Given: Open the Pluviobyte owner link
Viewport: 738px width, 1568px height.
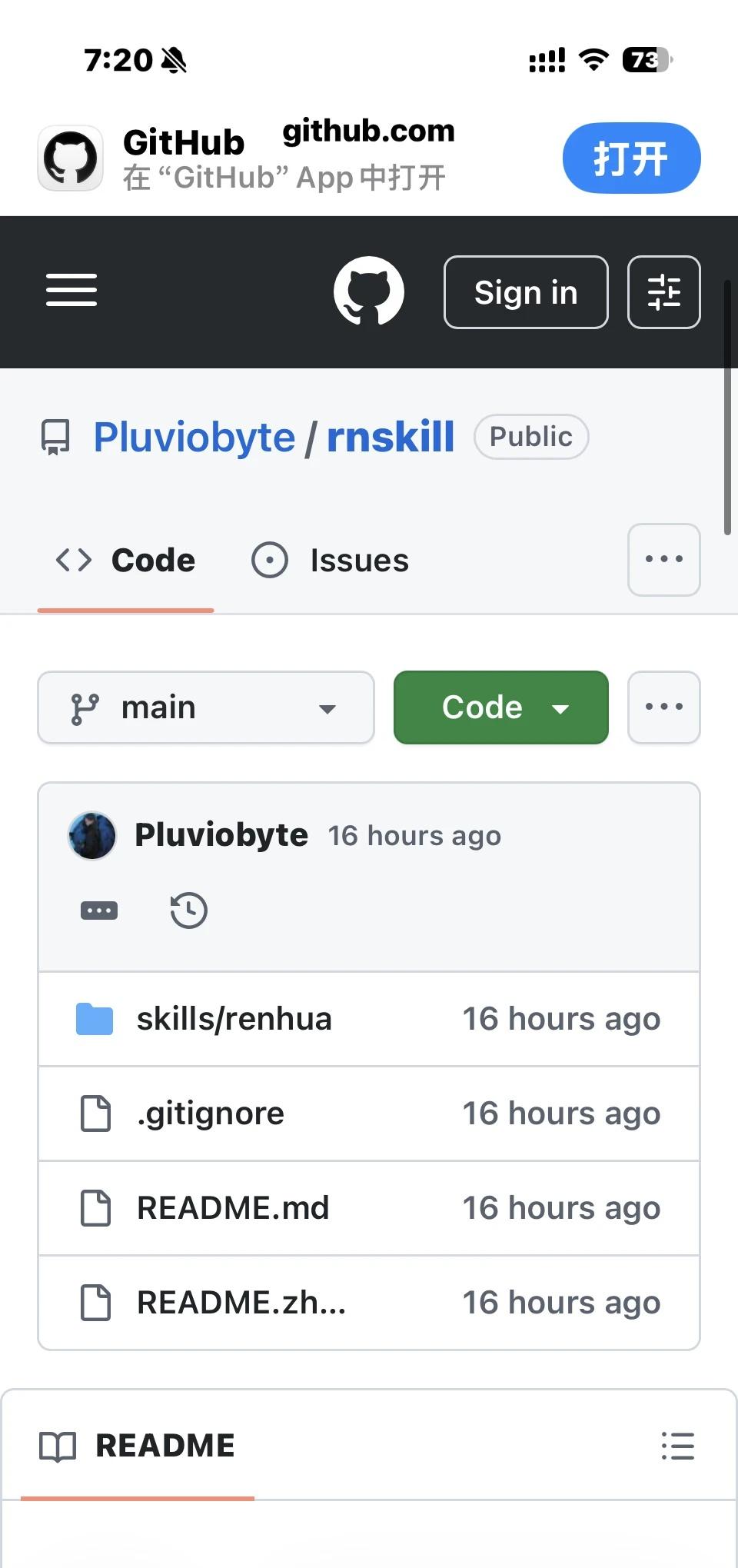Looking at the screenshot, I should [x=194, y=437].
